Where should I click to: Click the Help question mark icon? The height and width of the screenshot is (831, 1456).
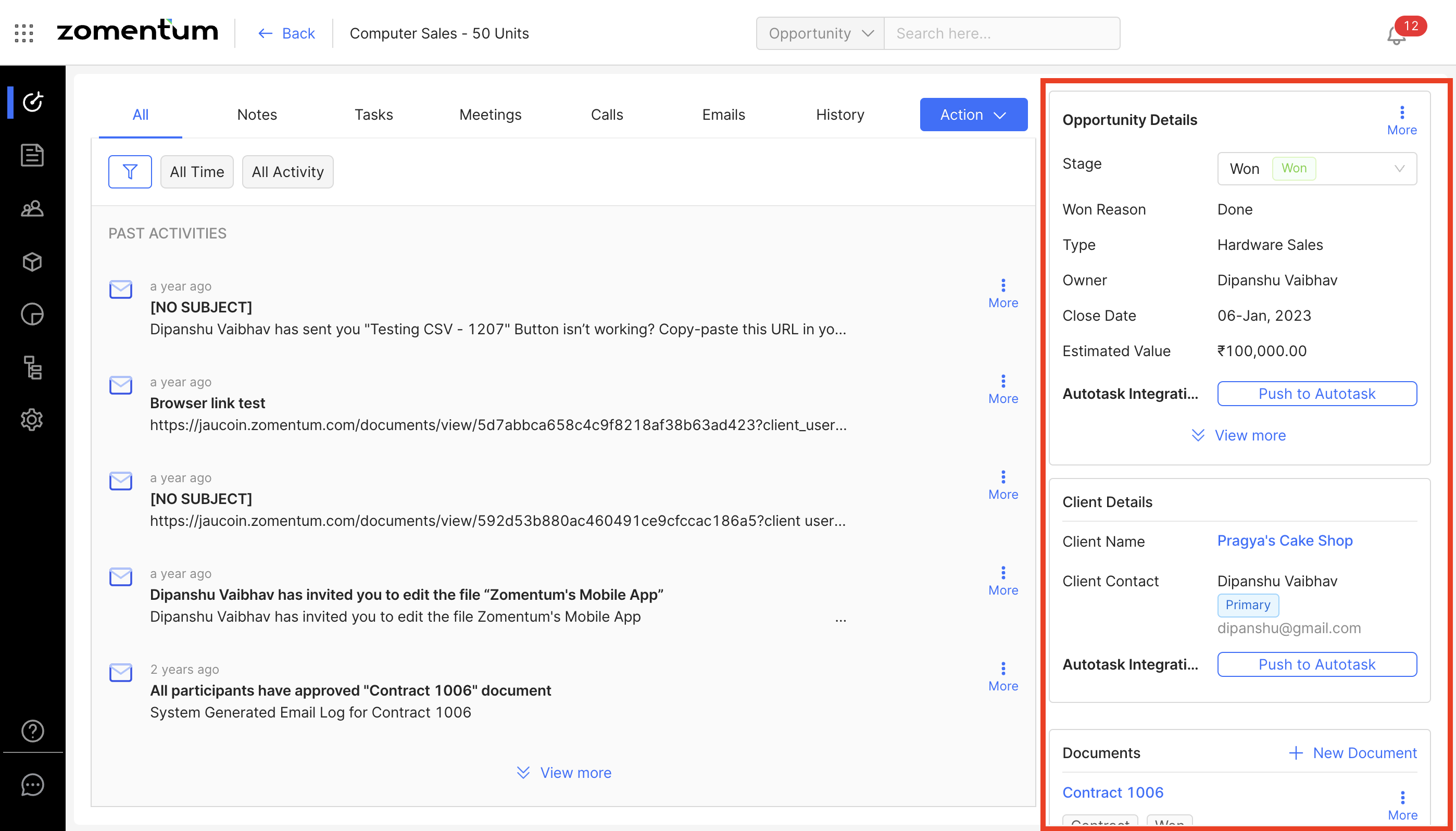coord(32,731)
